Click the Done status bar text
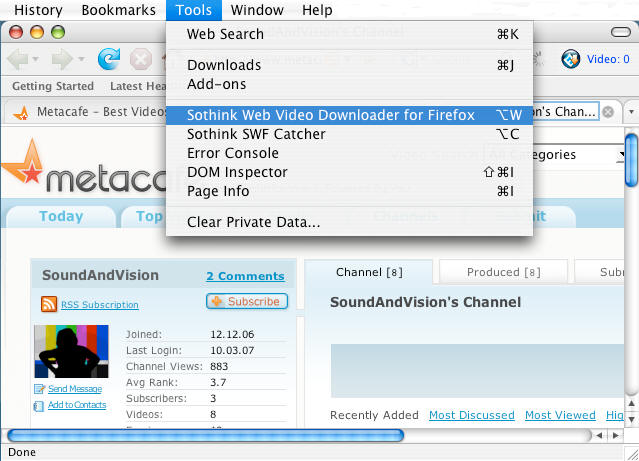This screenshot has height=461, width=639. (x=22, y=452)
